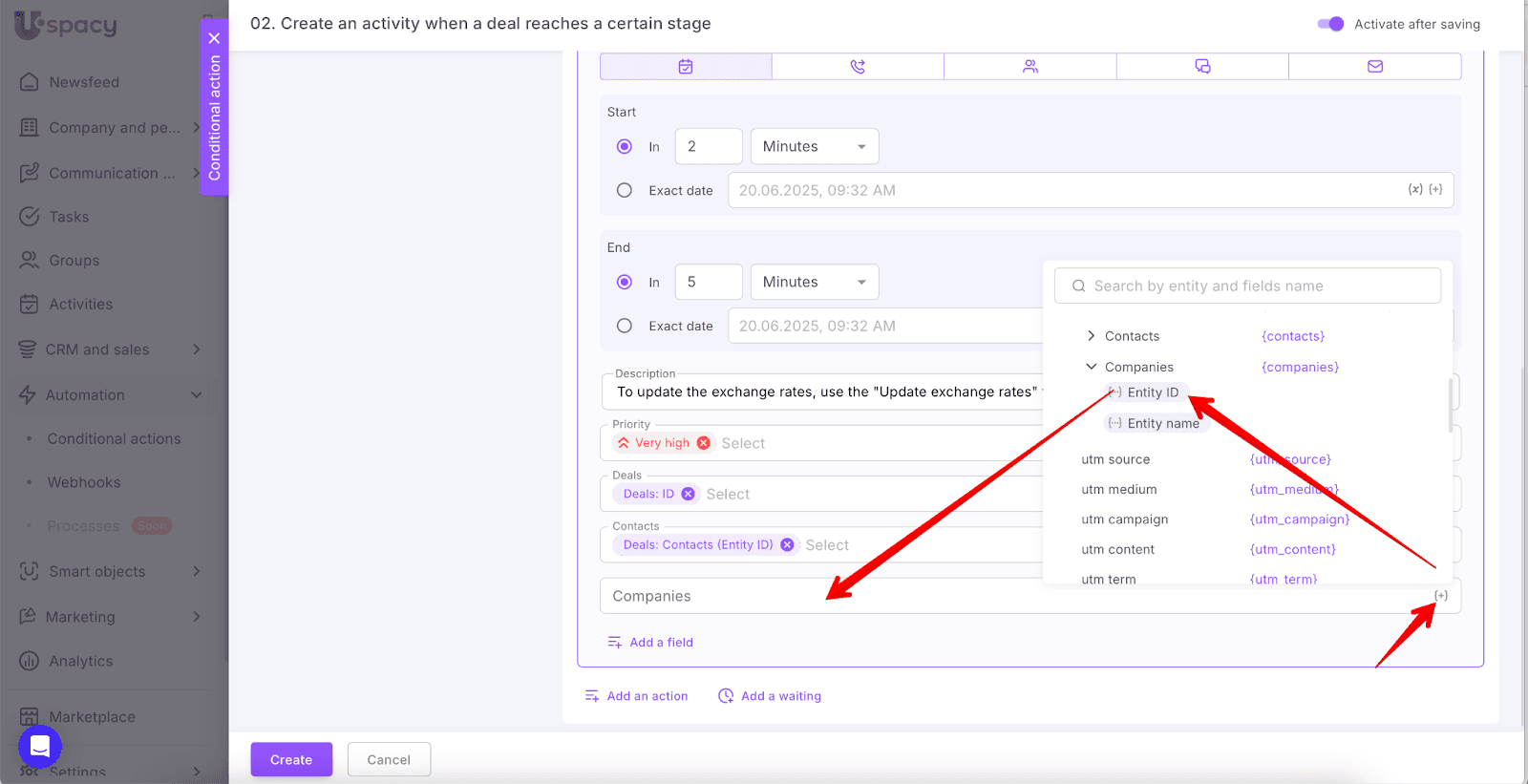The image size is (1528, 784).
Task: Expand the Contacts tree entry
Action: (1091, 336)
